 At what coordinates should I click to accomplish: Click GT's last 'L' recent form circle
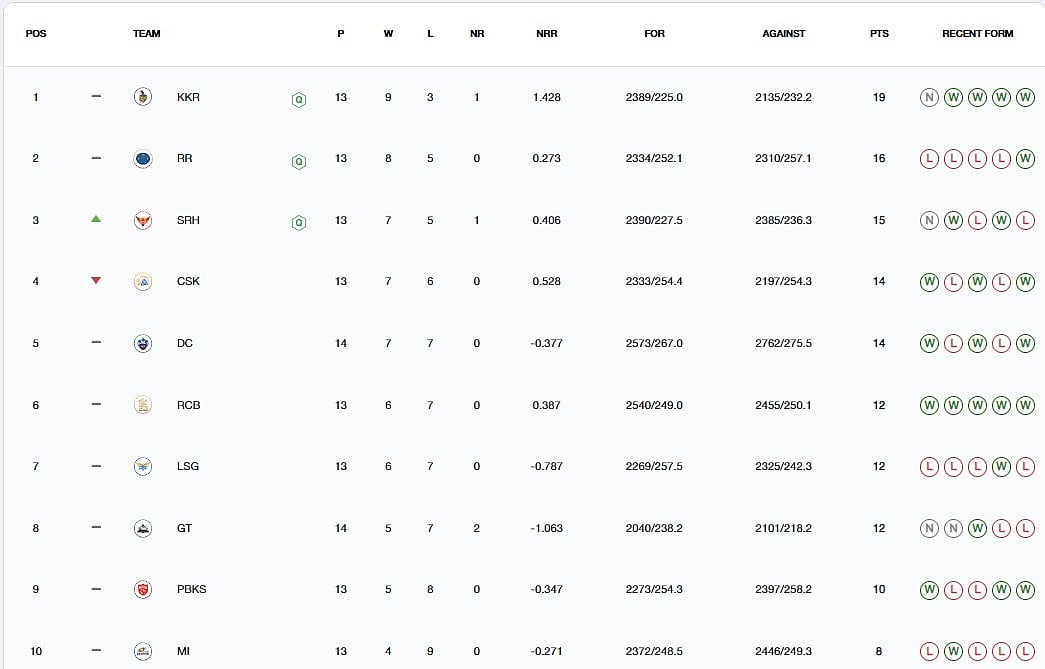(x=1025, y=528)
